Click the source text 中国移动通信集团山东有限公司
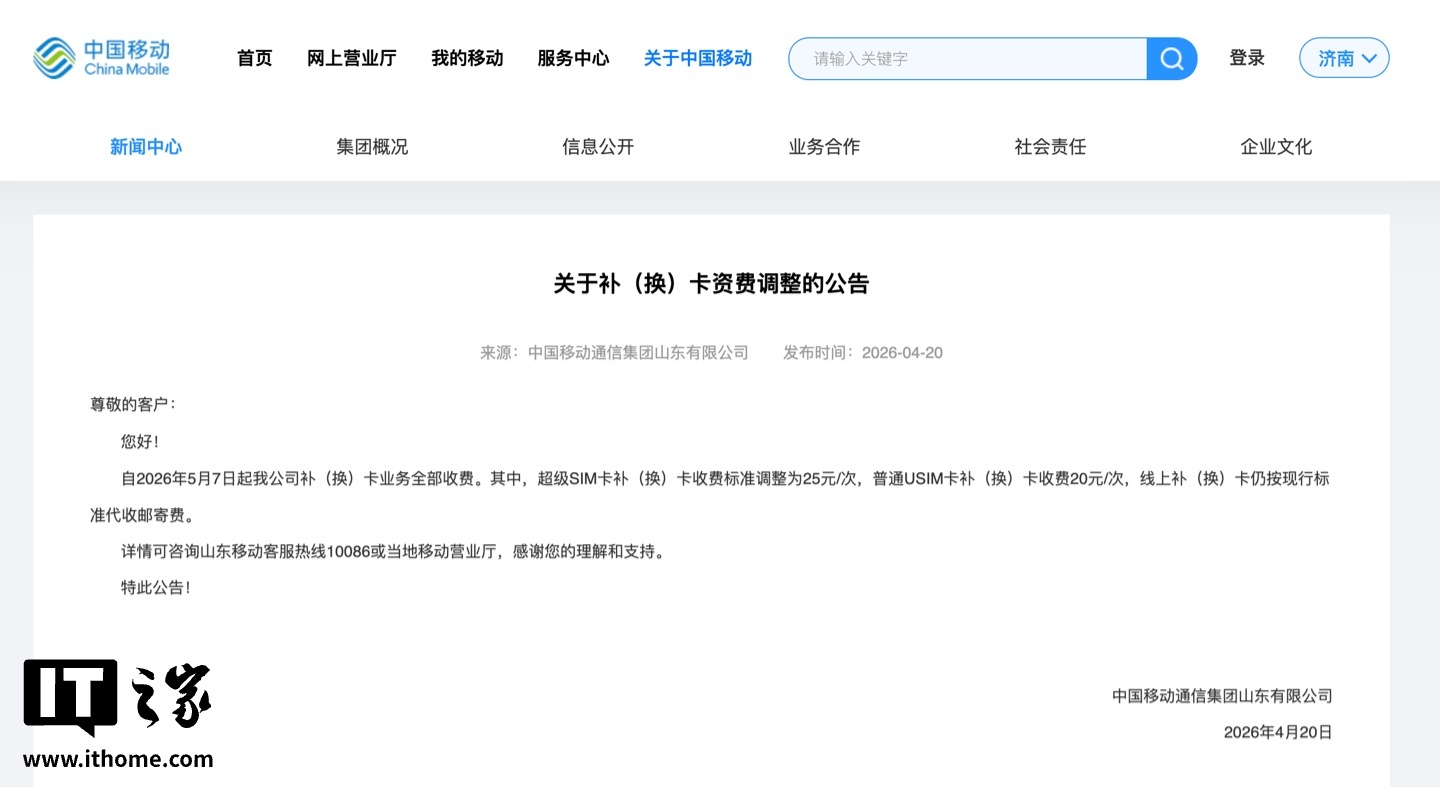The height and width of the screenshot is (787, 1440). click(638, 353)
